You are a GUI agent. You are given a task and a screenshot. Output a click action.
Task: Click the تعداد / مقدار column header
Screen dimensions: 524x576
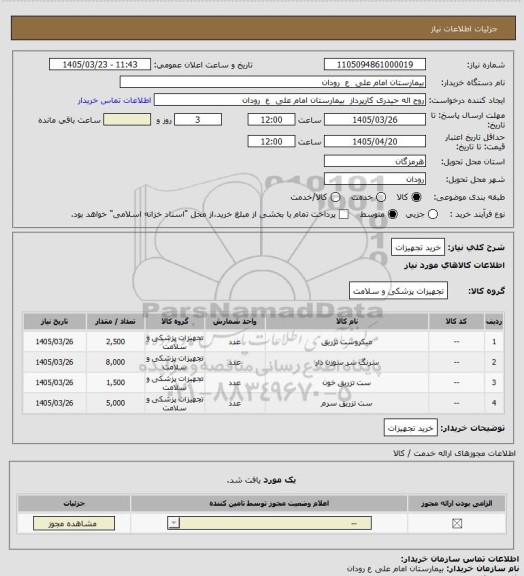coord(115,321)
